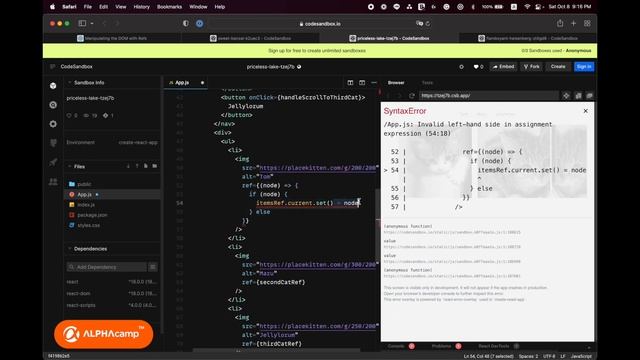Click the blue Sign in button
This screenshot has width=640, height=360.
coord(584,67)
